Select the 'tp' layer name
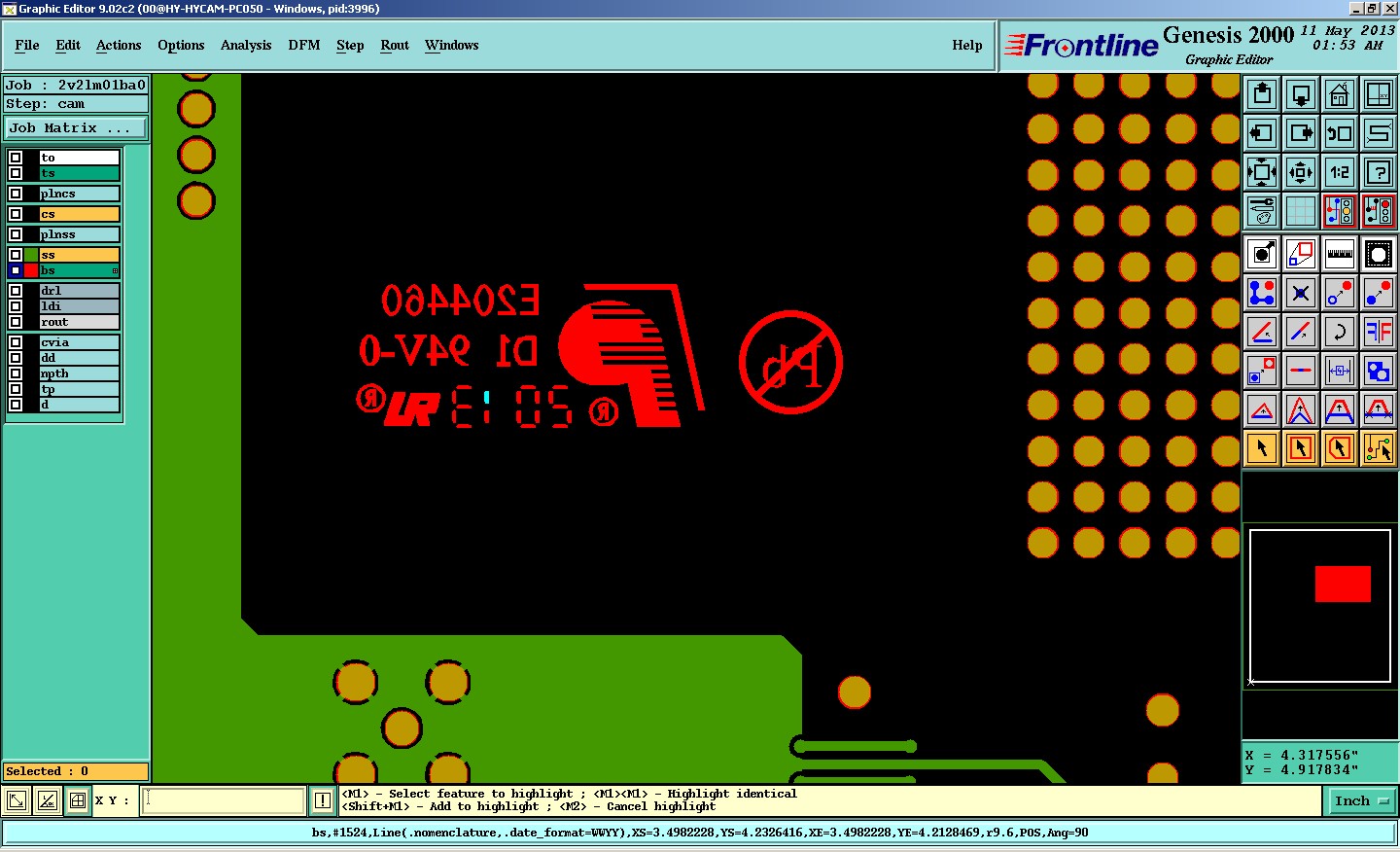This screenshot has height=852, width=1400. click(80, 389)
